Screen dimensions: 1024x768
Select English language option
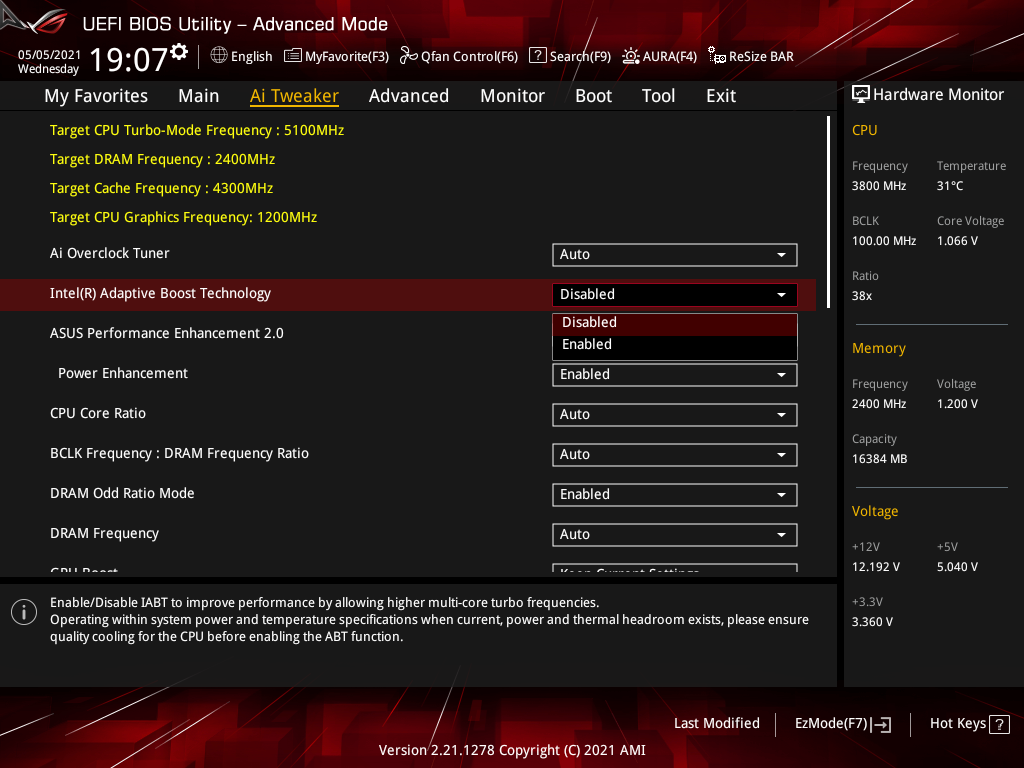tap(251, 56)
